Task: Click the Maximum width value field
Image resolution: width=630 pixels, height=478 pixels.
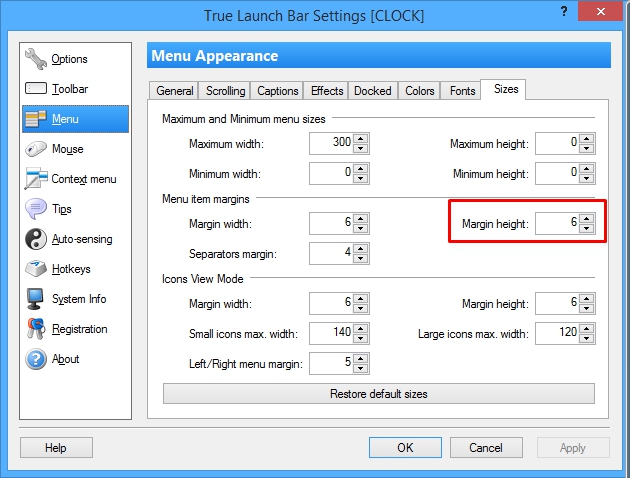Action: 331,143
